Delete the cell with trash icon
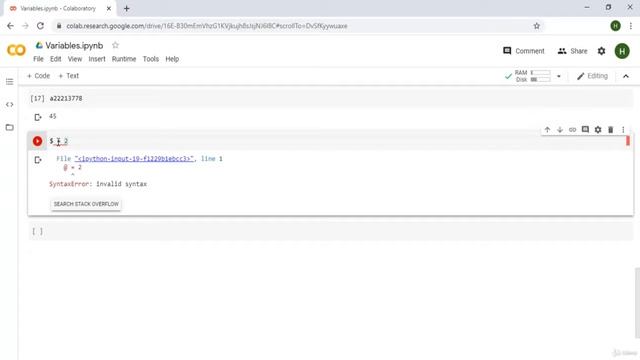The height and width of the screenshot is (360, 640). coord(611,130)
